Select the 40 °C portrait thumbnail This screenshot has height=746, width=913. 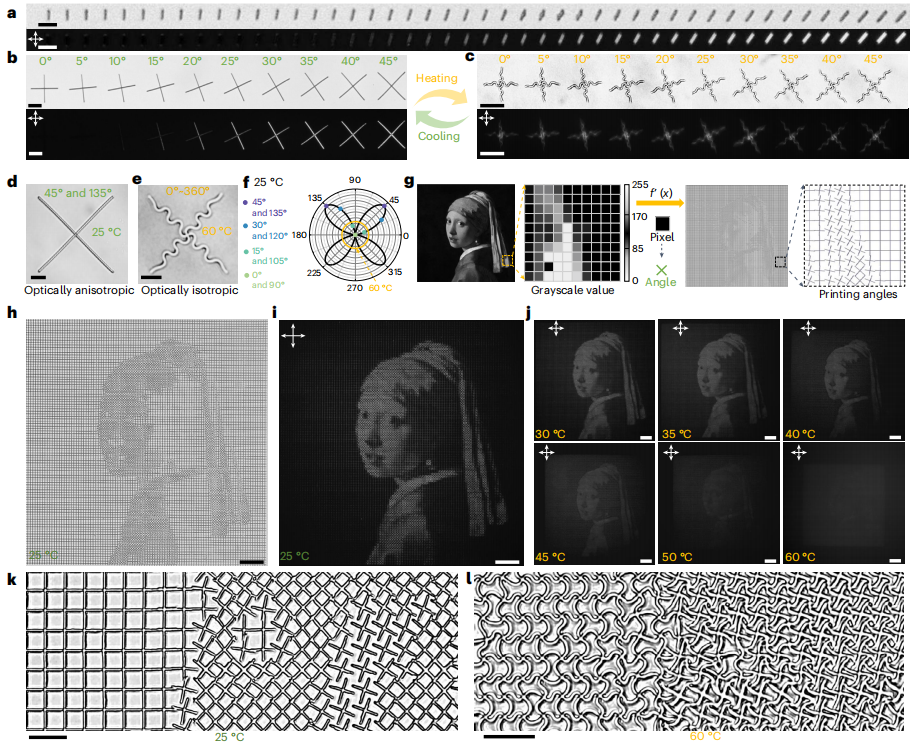tap(844, 380)
